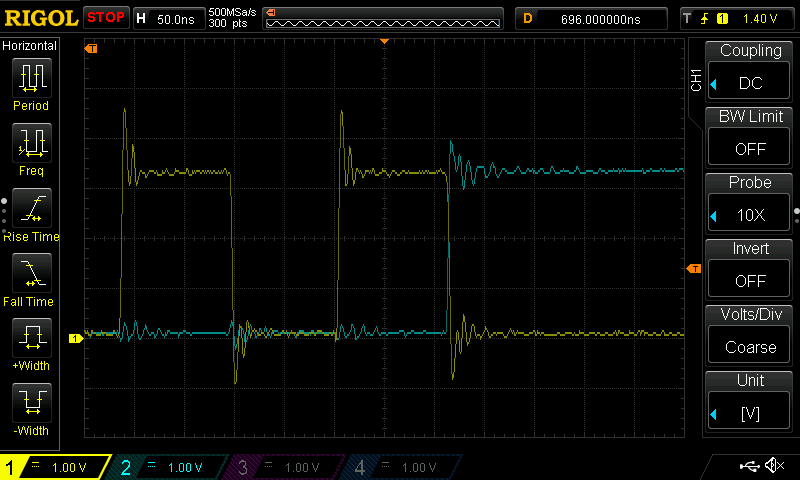
Task: Select the Freq measurement icon
Action: click(32, 143)
